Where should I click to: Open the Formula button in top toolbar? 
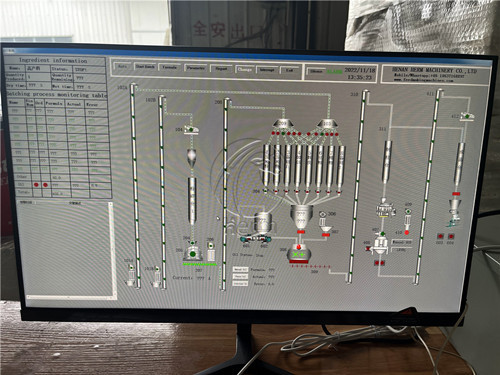coord(170,67)
